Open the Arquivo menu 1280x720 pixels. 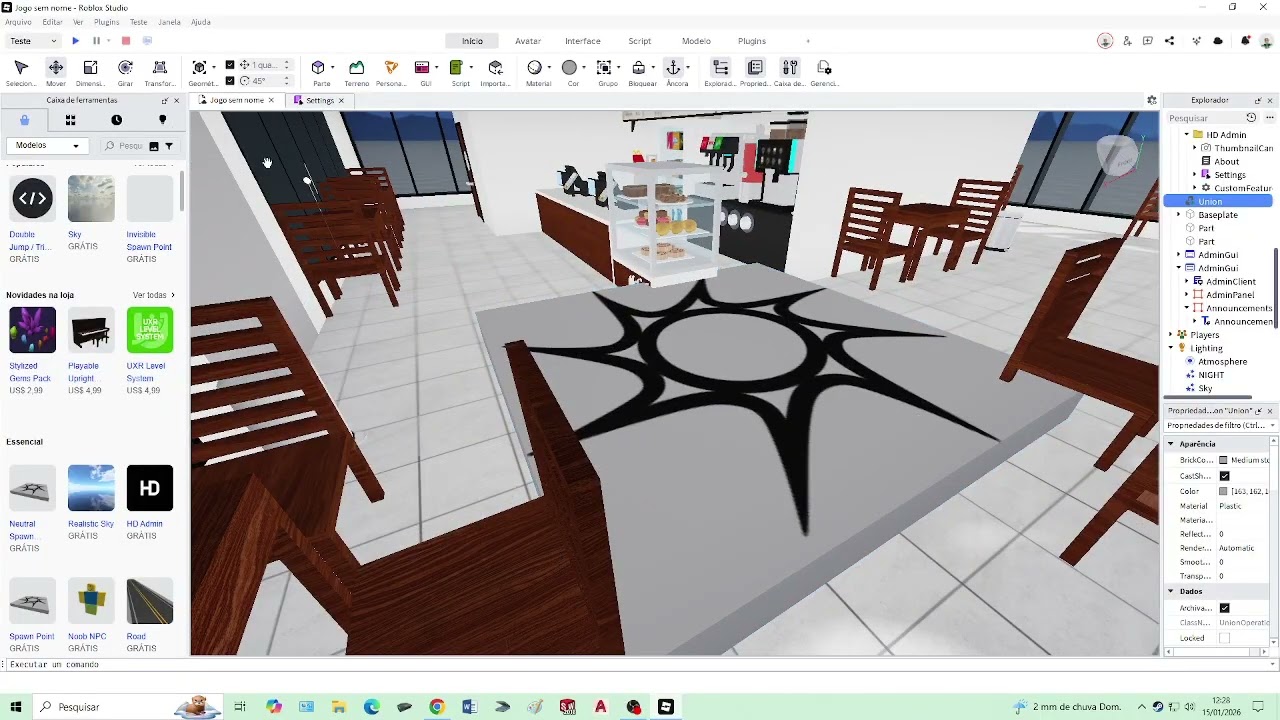coord(18,22)
